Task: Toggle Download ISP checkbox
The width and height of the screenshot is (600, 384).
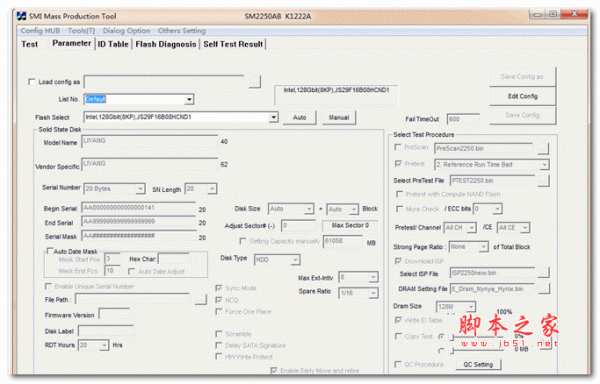Action: pos(398,261)
